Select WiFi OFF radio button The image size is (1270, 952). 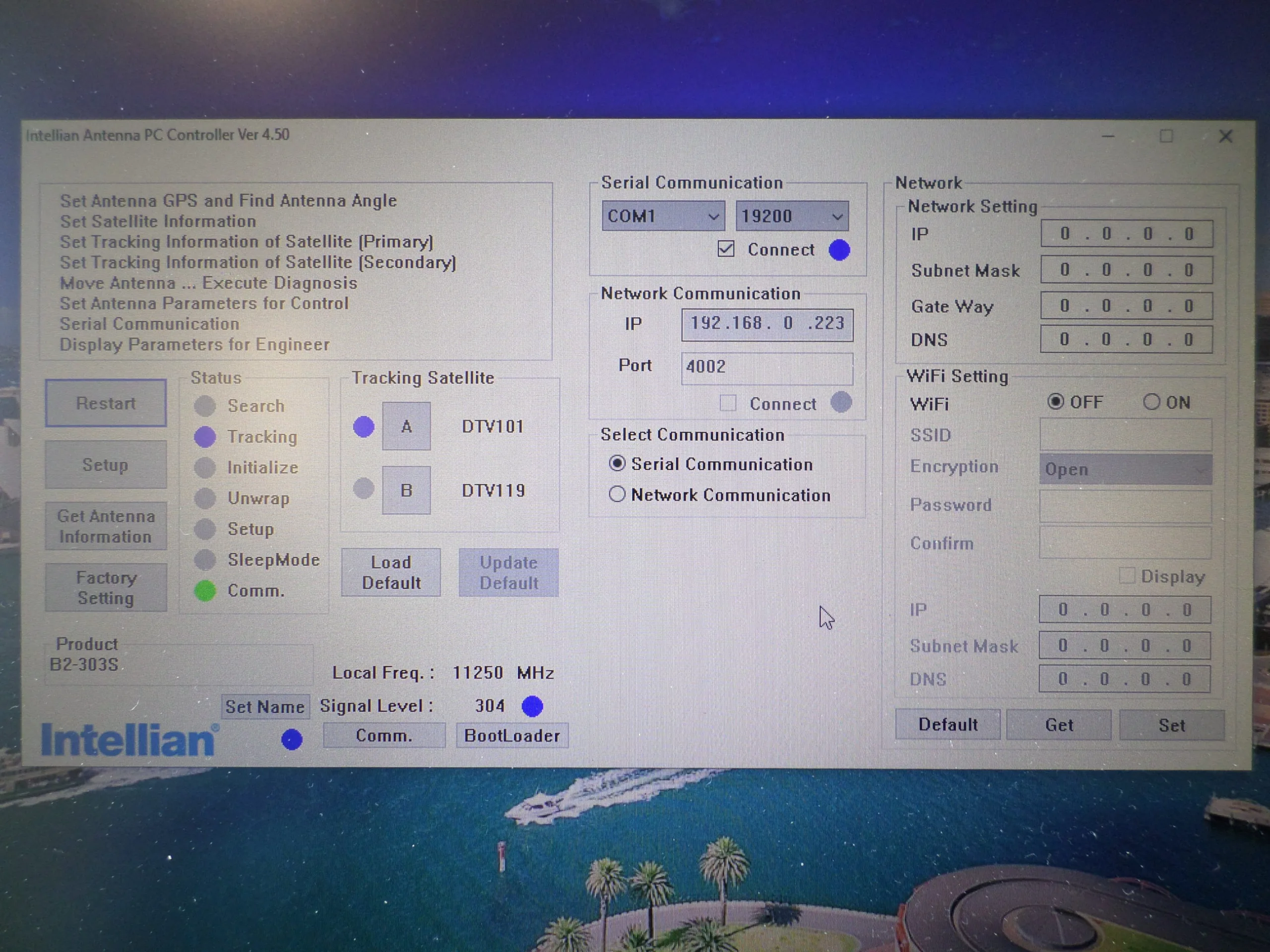(1055, 402)
